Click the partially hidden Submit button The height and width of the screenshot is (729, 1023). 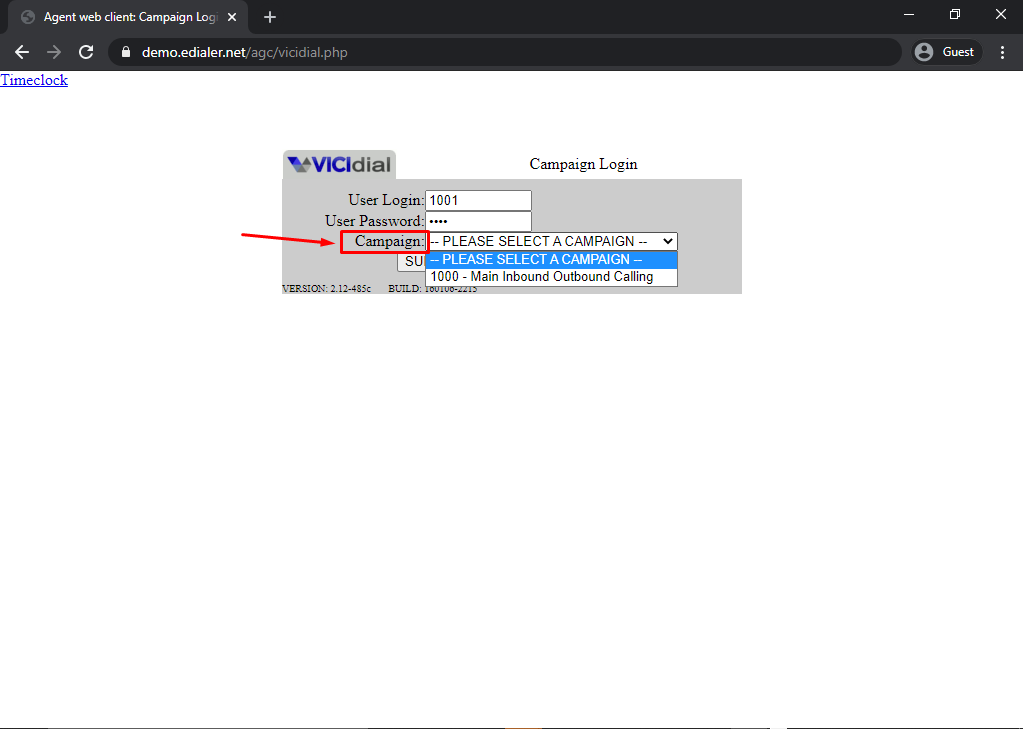click(x=412, y=262)
